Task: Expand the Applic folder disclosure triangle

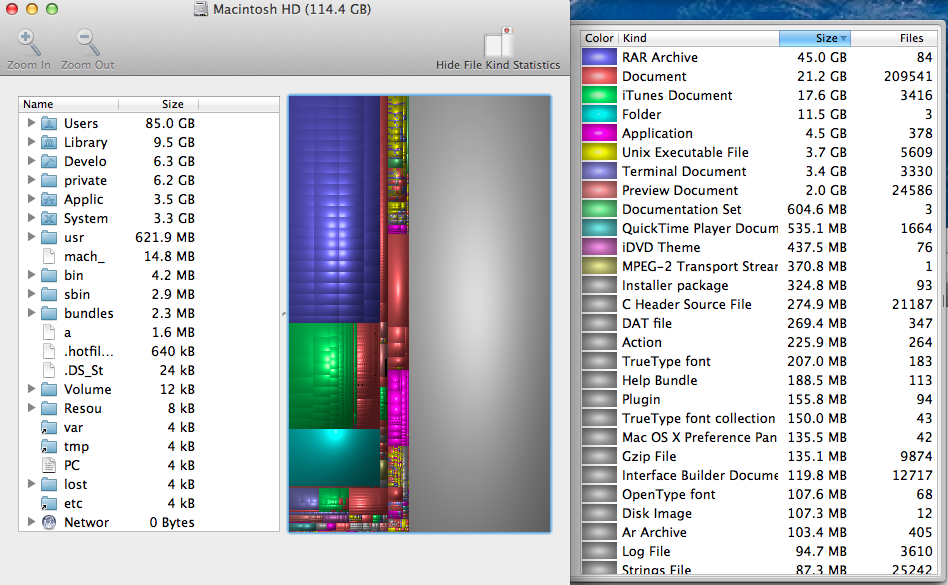Action: click(x=31, y=199)
